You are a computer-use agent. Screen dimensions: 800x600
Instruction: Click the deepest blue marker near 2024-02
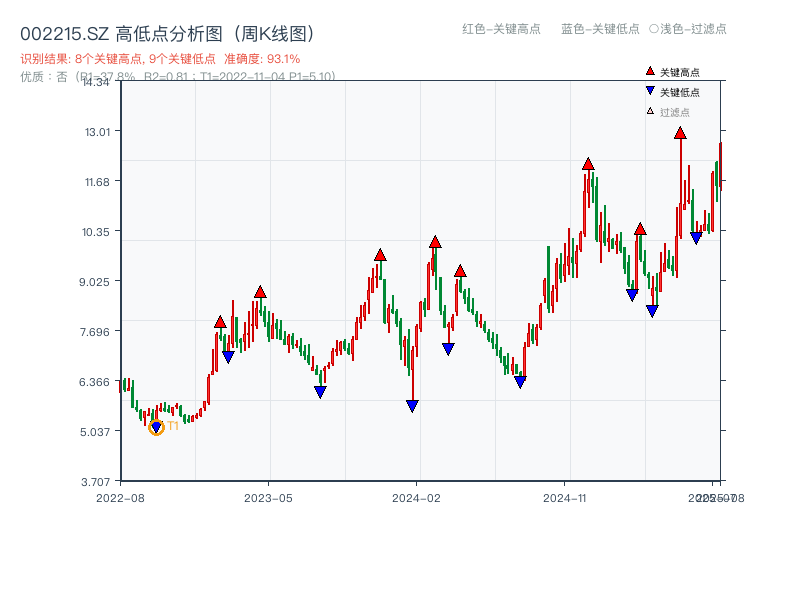413,404
